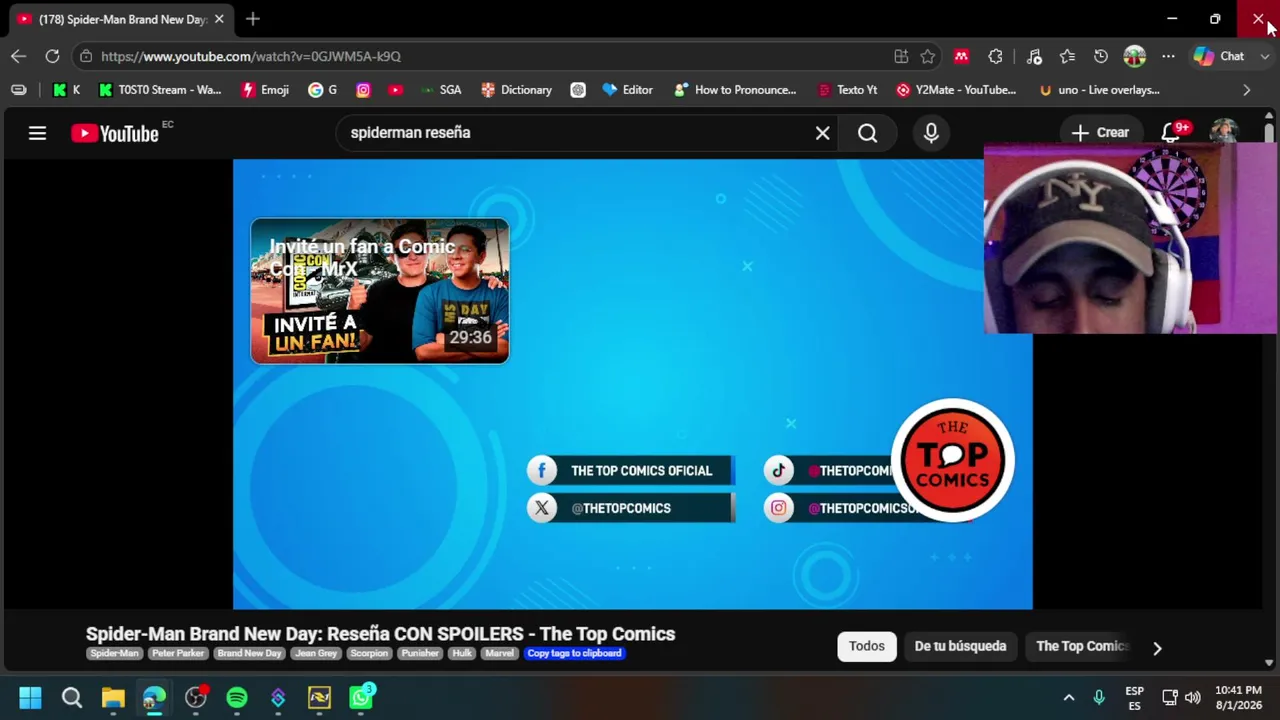The height and width of the screenshot is (720, 1280).
Task: Click the Crear button
Action: [x=1100, y=132]
